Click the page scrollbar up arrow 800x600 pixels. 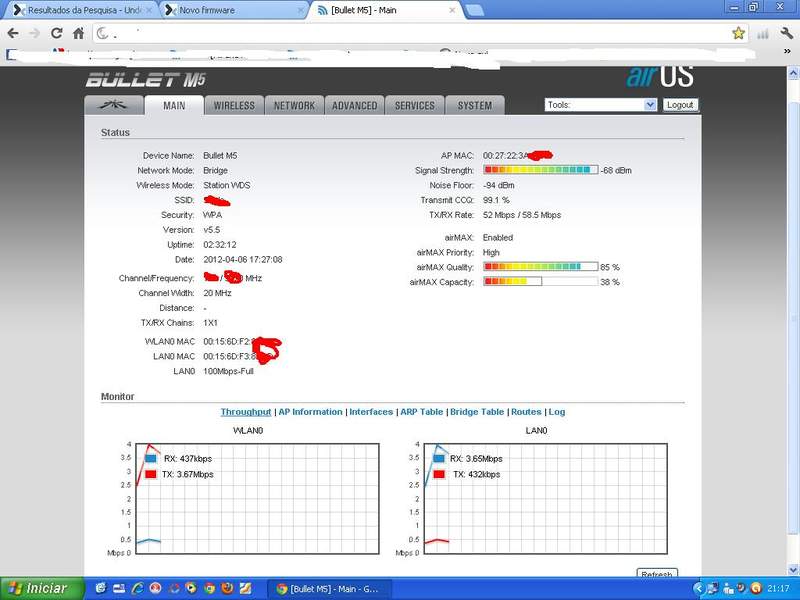click(793, 74)
